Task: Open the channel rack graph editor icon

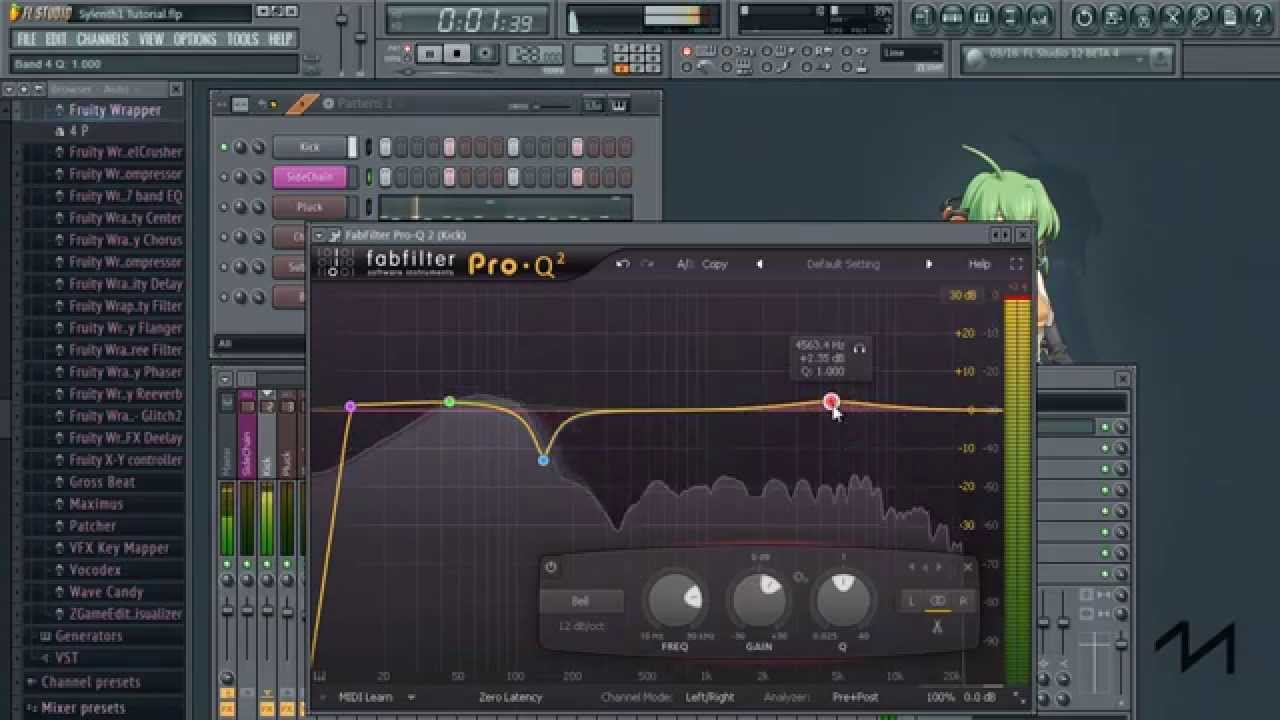Action: [x=593, y=105]
